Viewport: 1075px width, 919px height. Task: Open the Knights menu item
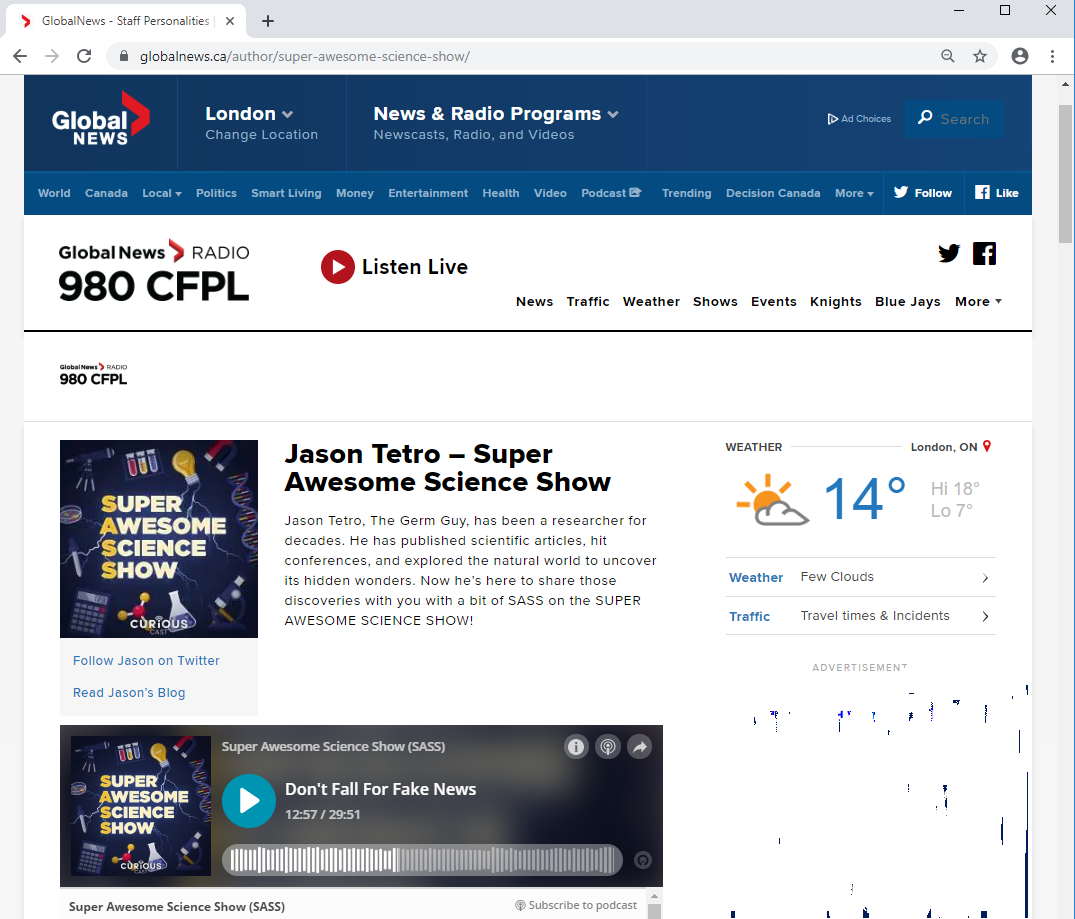click(x=835, y=302)
